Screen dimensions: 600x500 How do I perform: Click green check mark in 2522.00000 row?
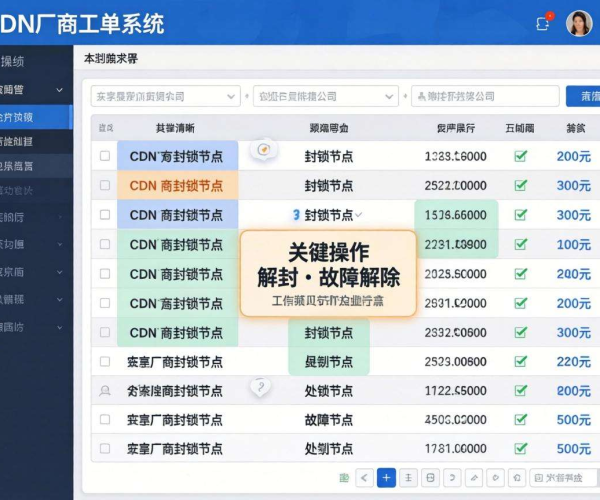click(x=520, y=185)
